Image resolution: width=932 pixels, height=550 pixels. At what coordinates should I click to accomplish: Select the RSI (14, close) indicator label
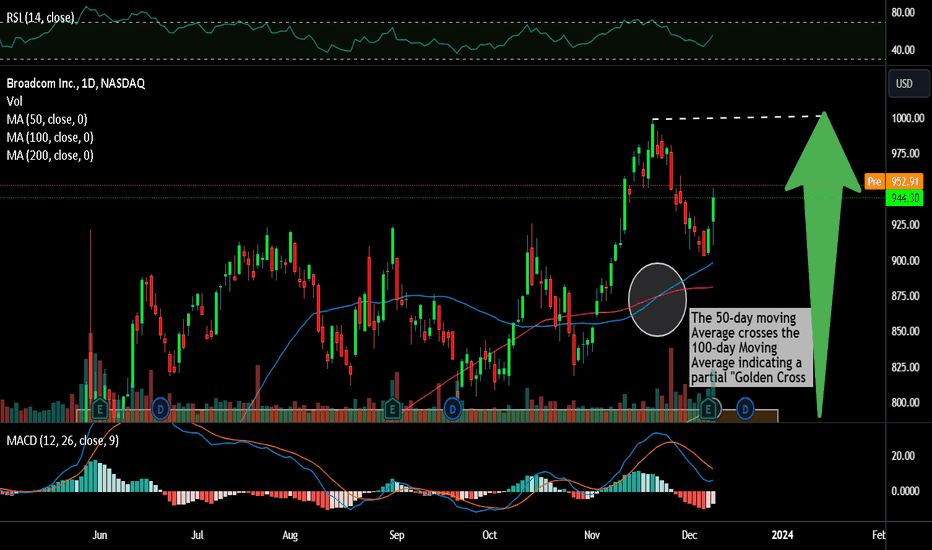[40, 18]
